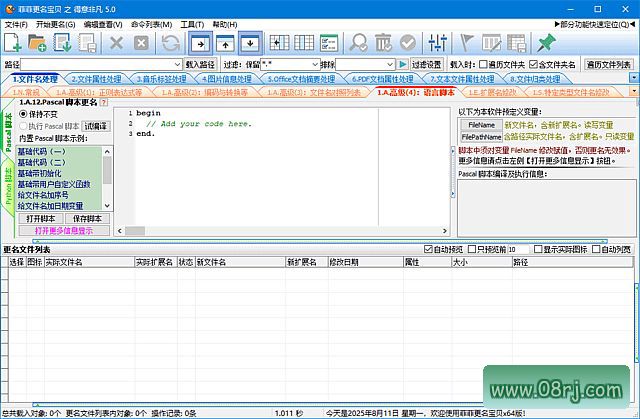Screen dimensions: 640x419
Task: Click the green pushpin icon
Action: 546,42
